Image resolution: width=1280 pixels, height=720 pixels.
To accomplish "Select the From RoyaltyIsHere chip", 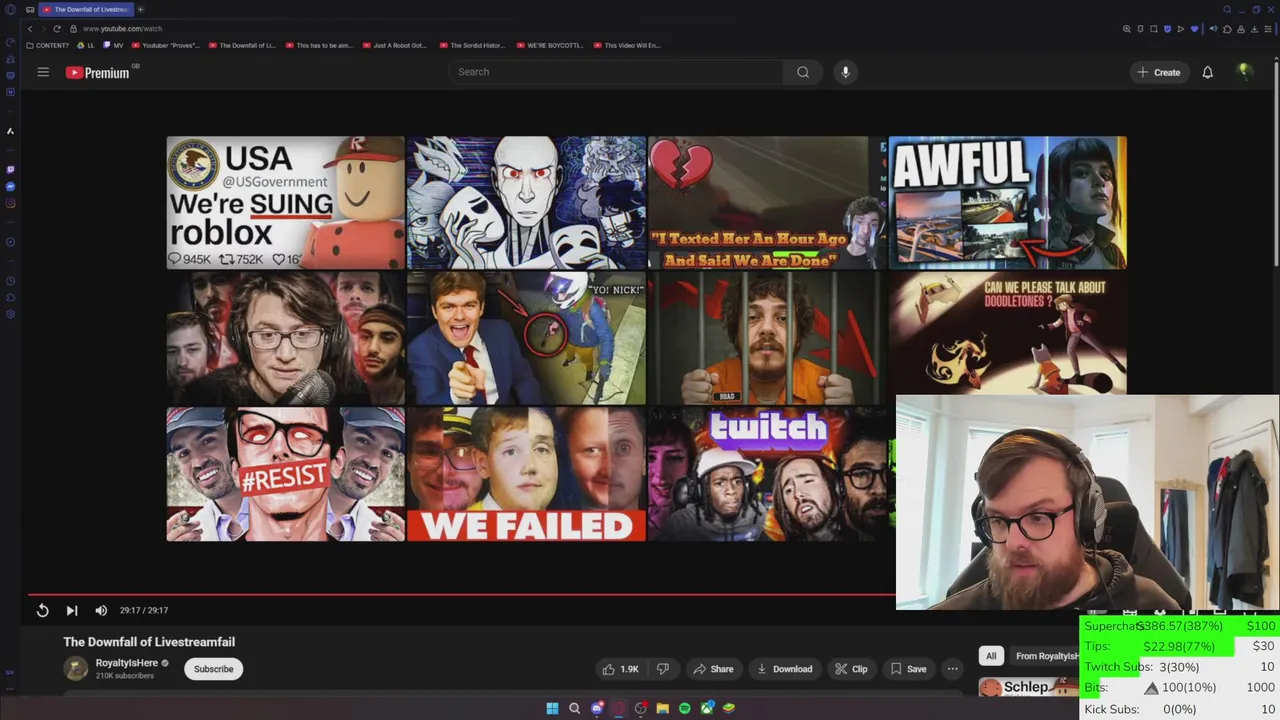I will 1047,656.
